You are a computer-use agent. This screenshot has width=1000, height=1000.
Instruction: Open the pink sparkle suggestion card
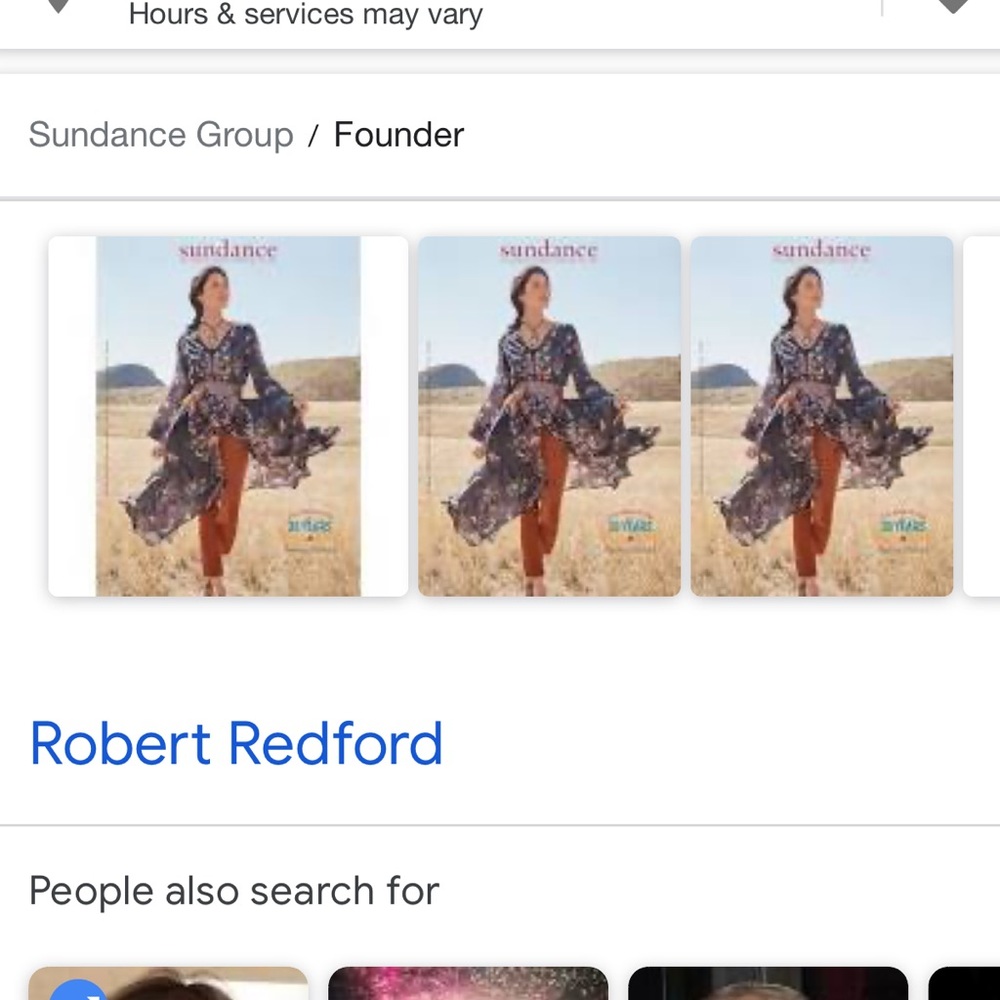pos(468,985)
